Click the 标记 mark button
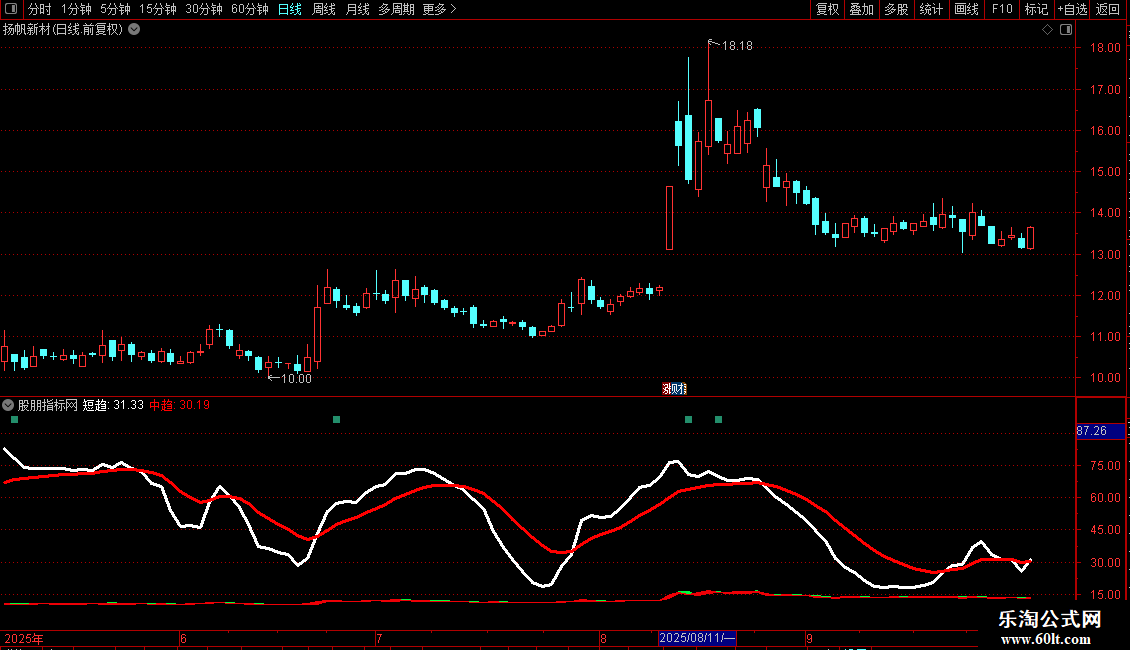The height and width of the screenshot is (650, 1130). 1036,9
